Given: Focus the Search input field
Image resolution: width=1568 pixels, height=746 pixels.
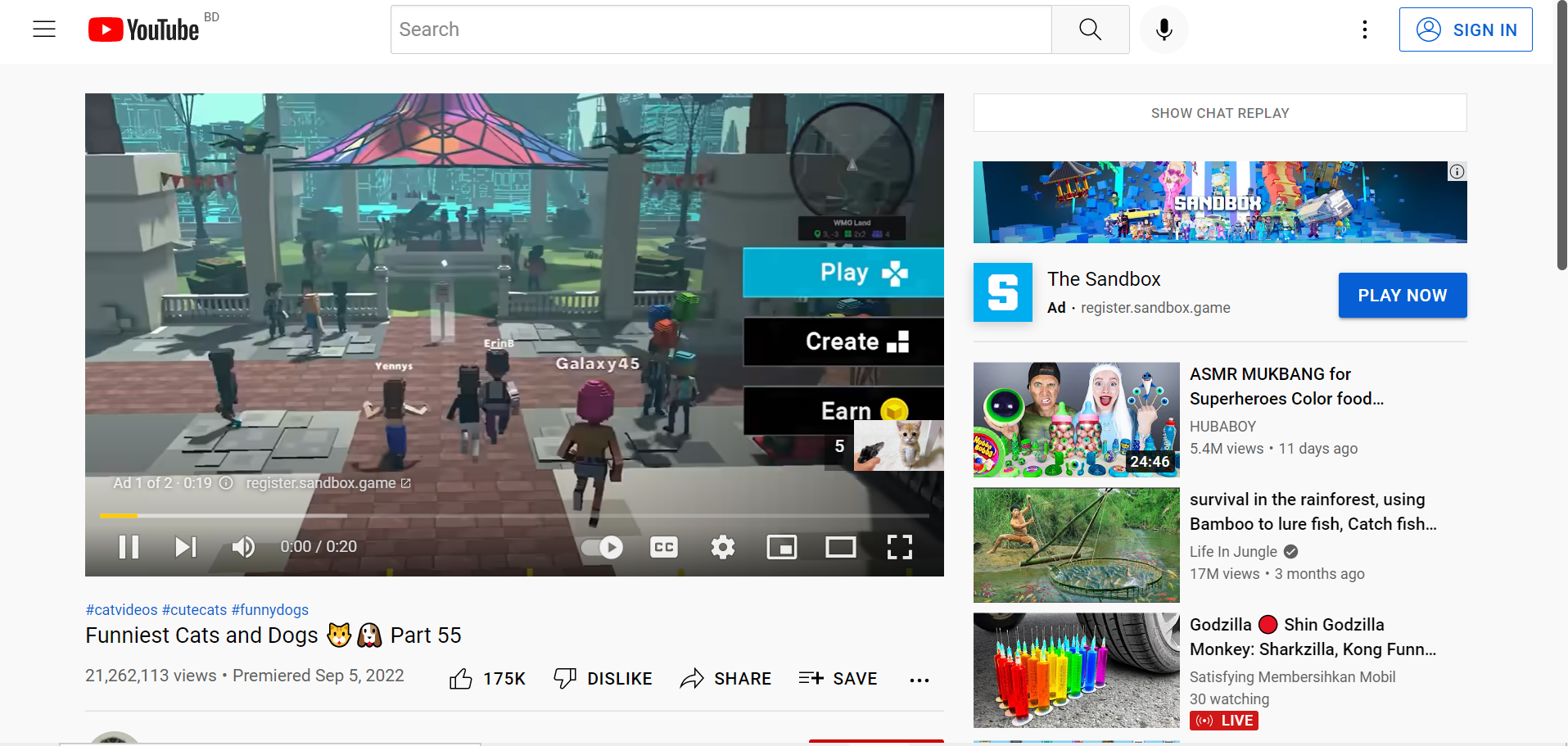Looking at the screenshot, I should click(721, 29).
